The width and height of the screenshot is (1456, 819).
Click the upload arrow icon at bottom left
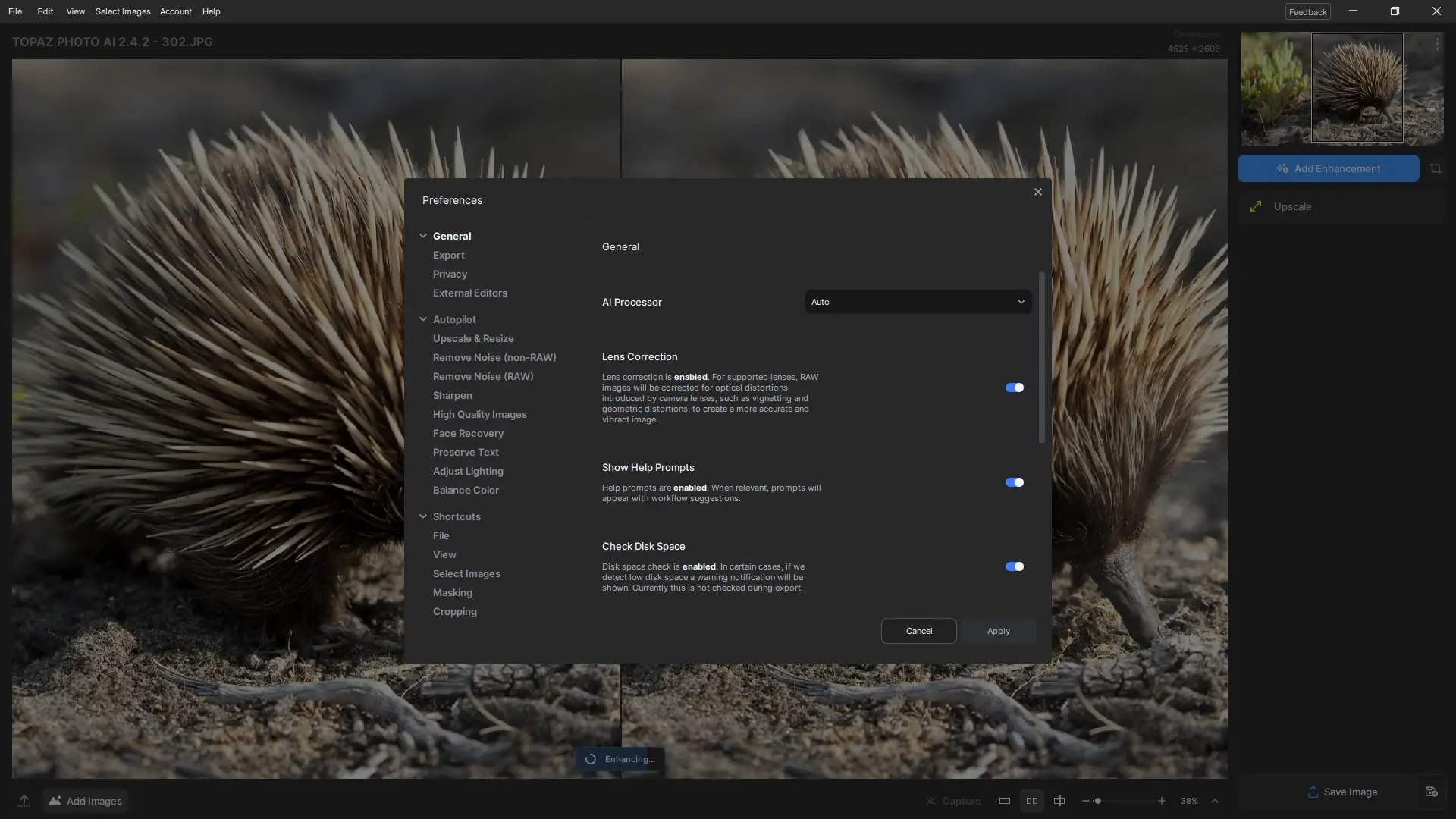click(24, 801)
